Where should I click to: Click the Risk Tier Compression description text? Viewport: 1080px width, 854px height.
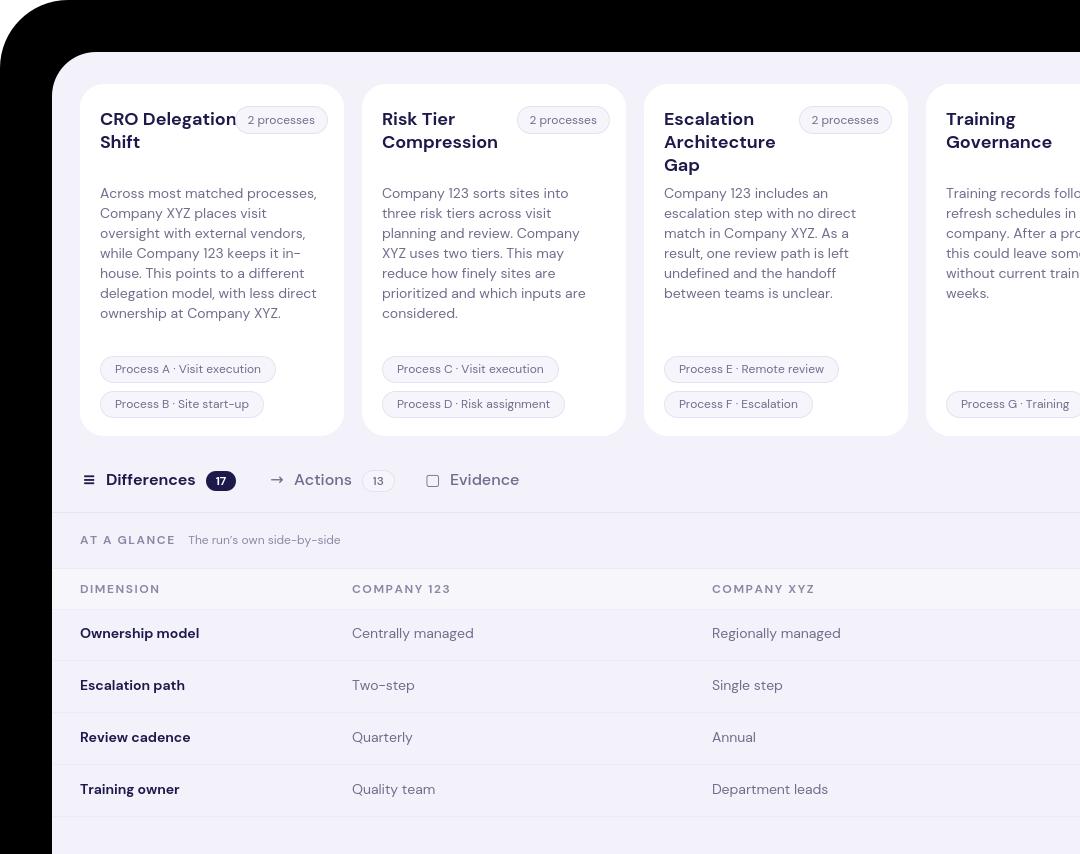(484, 253)
